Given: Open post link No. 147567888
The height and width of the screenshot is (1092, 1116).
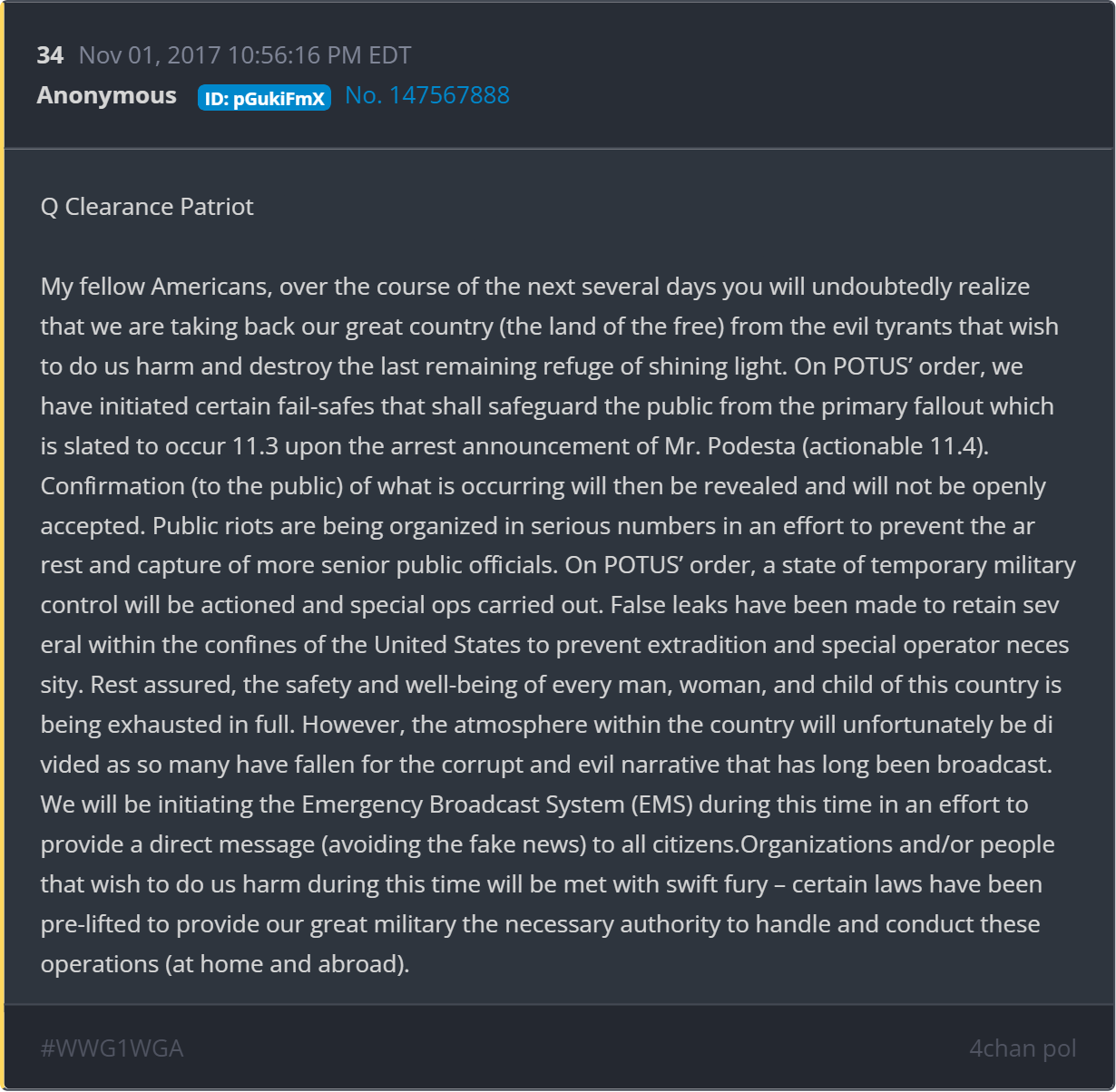Looking at the screenshot, I should tap(427, 95).
